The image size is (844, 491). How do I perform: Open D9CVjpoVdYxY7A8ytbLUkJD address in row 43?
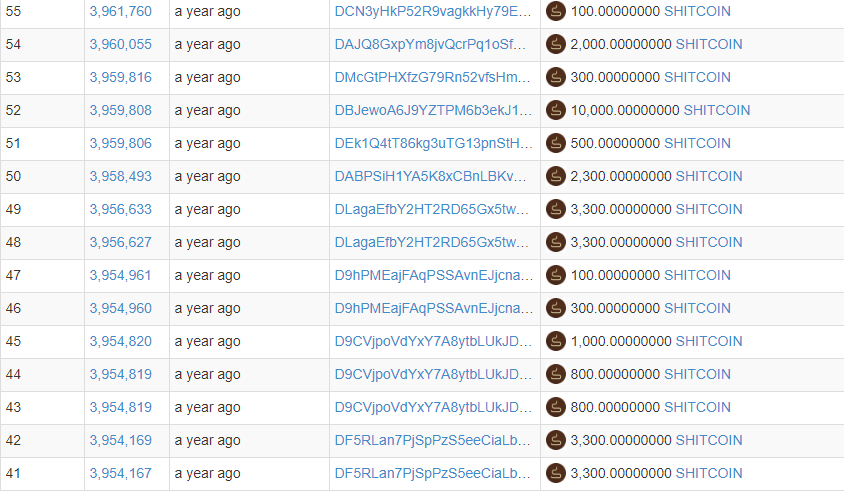point(433,408)
